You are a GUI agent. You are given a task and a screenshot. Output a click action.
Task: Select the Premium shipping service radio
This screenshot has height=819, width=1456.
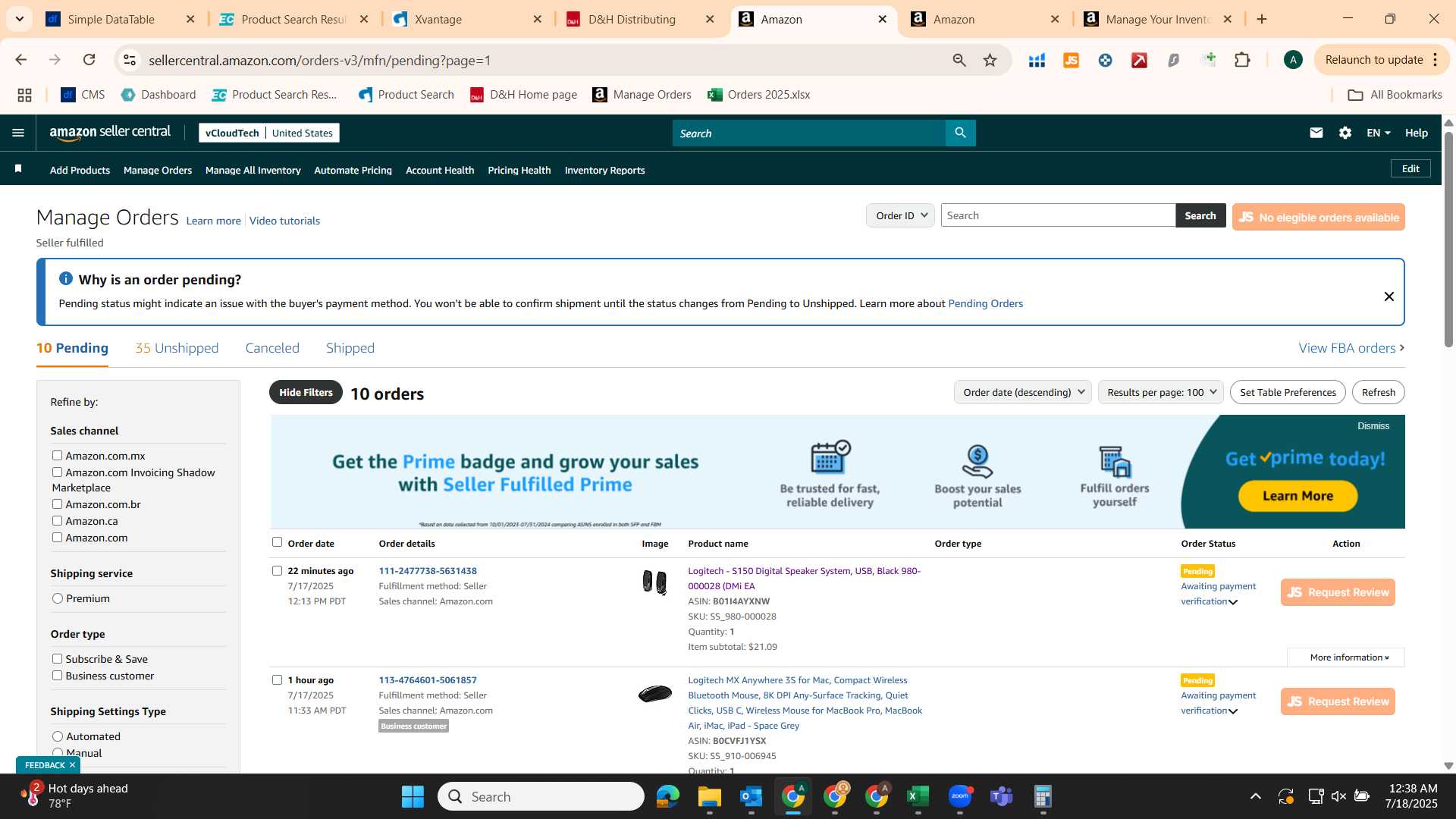click(x=58, y=598)
